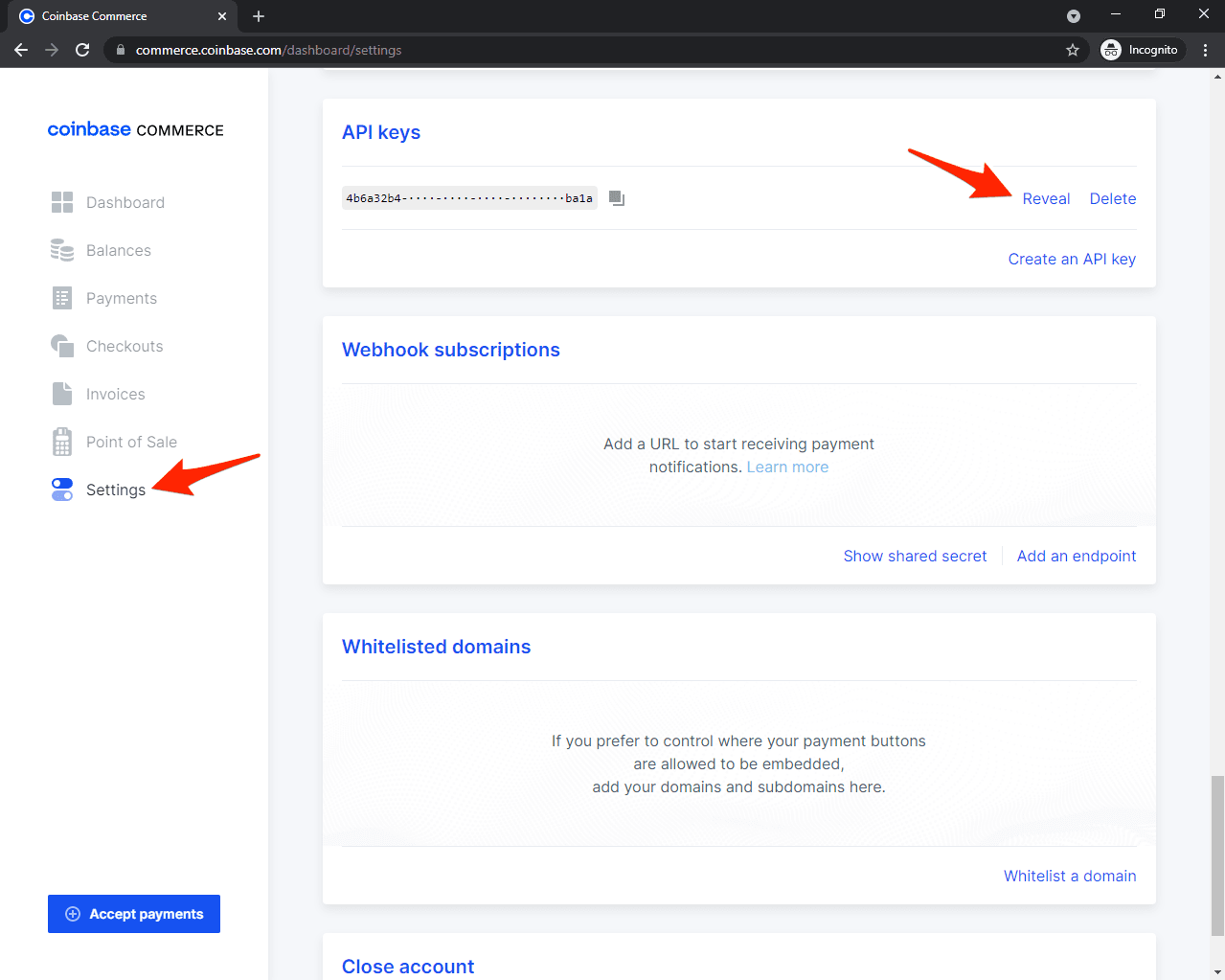This screenshot has width=1225, height=980.
Task: Click the Close account heading
Action: (408, 966)
